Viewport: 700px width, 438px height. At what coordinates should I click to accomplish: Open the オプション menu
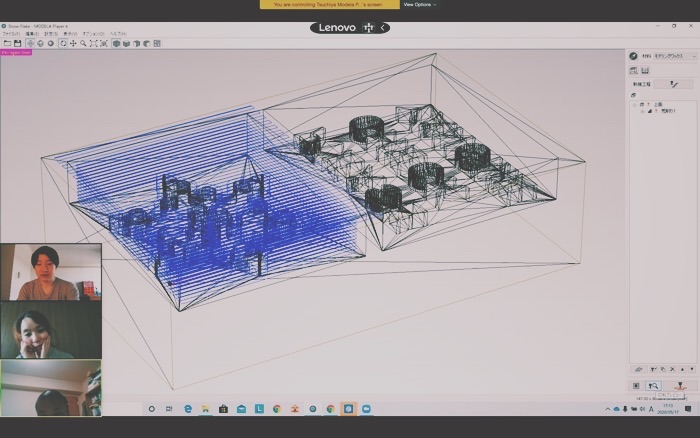coord(93,33)
